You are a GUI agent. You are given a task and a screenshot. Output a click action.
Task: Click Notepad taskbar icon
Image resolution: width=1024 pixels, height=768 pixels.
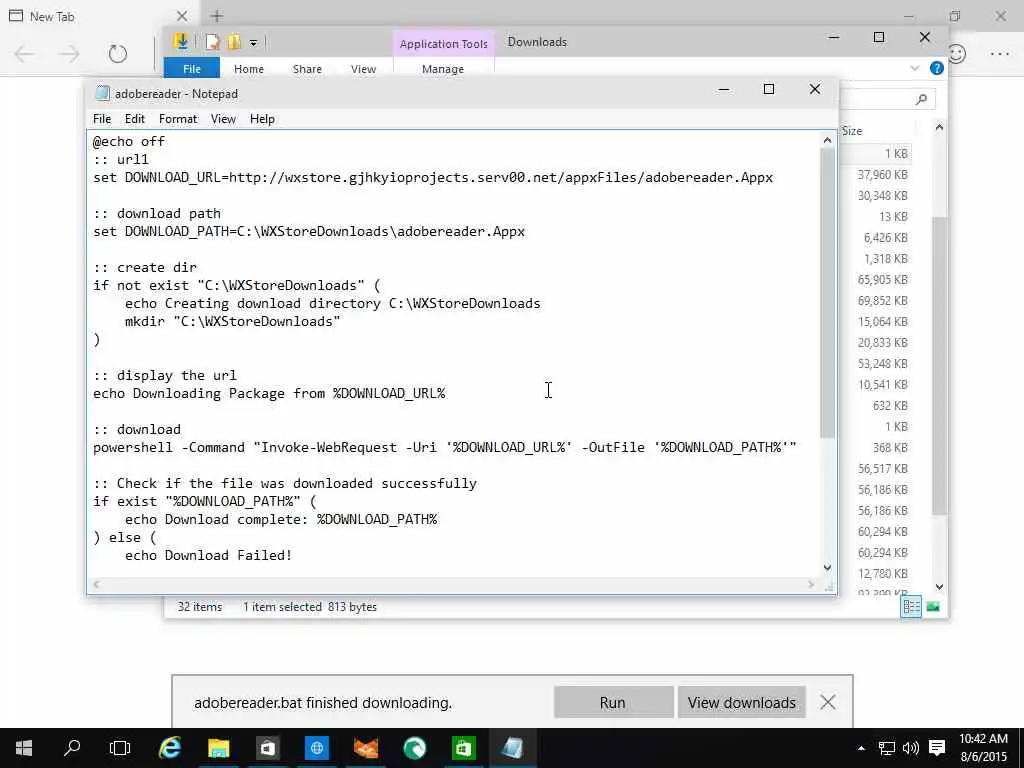tap(513, 748)
